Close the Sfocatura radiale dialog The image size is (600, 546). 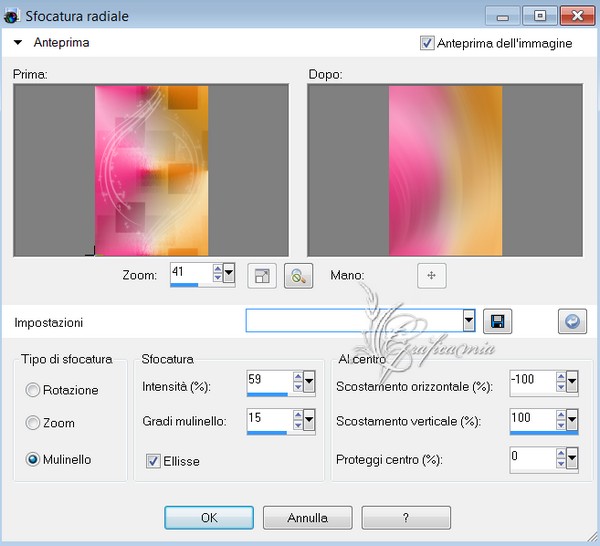coord(577,16)
